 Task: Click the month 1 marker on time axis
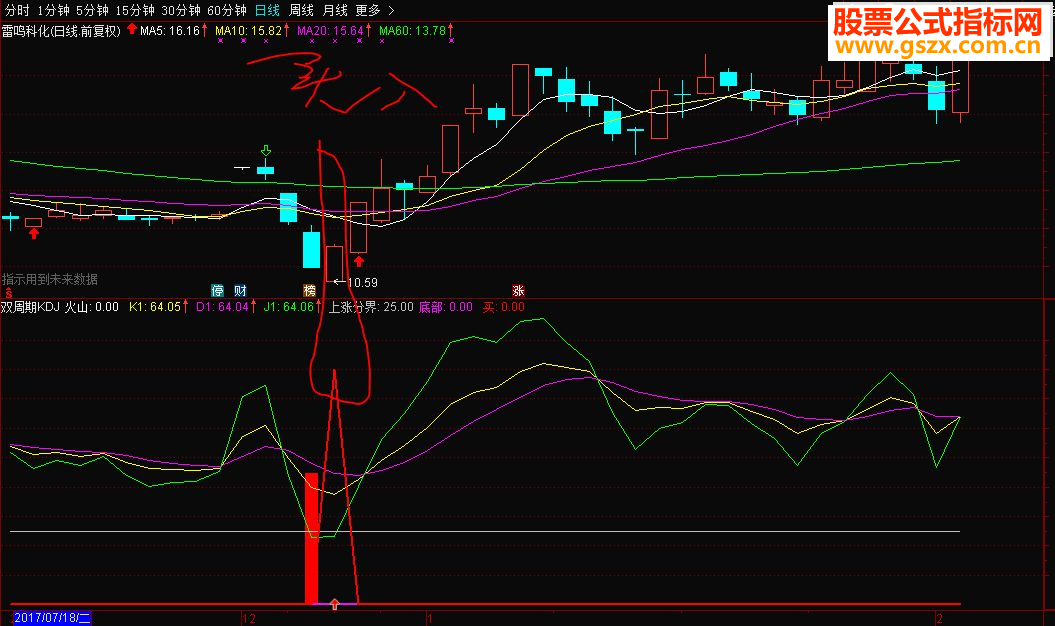tap(429, 619)
